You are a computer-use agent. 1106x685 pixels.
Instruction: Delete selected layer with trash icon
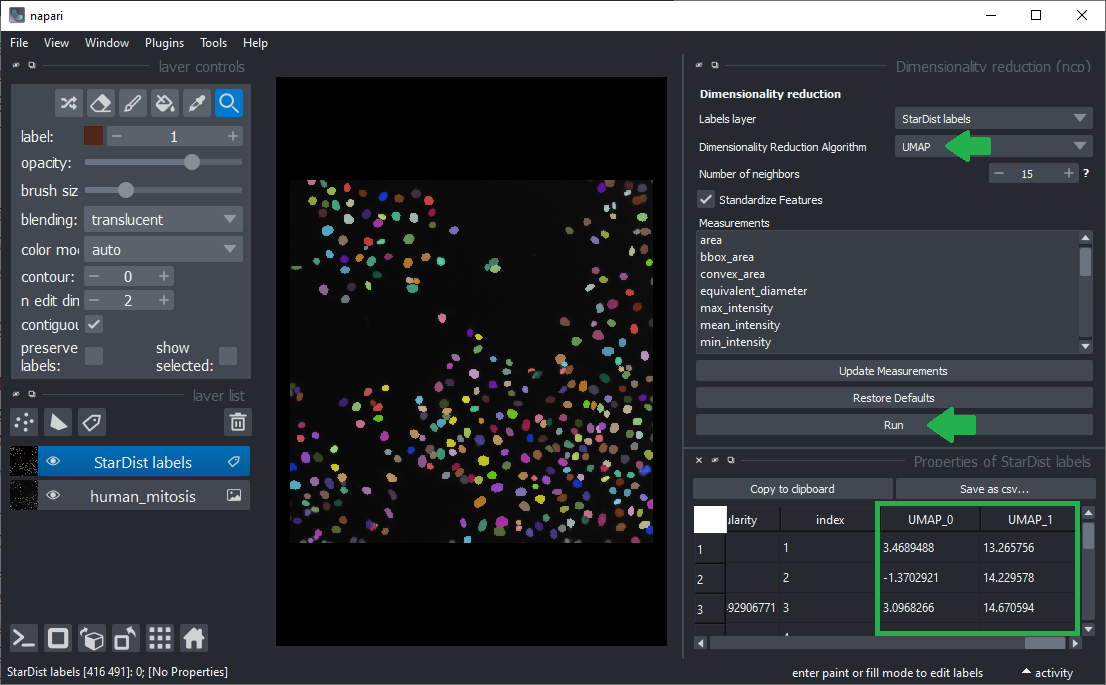pos(237,422)
